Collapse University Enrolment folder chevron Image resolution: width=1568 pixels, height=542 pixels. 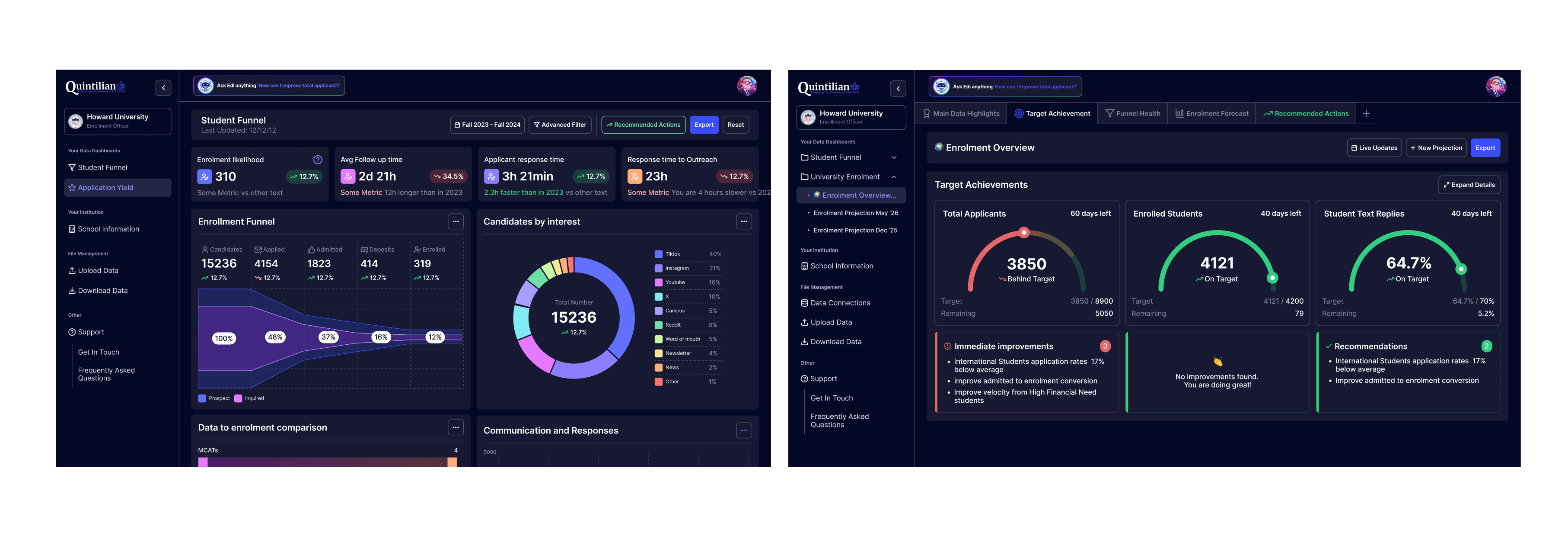coord(894,177)
